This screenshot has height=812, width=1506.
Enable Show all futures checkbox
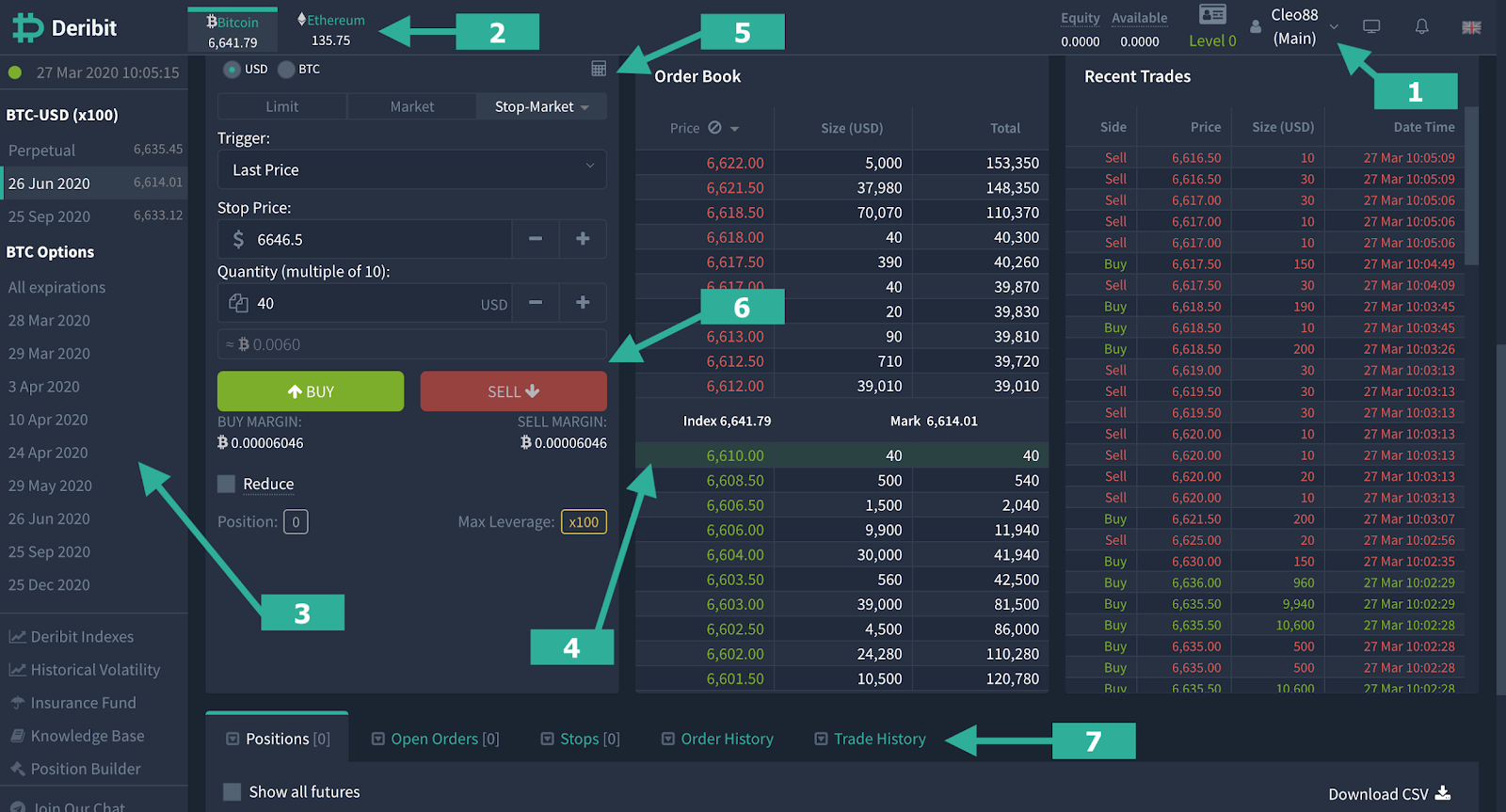[x=232, y=791]
